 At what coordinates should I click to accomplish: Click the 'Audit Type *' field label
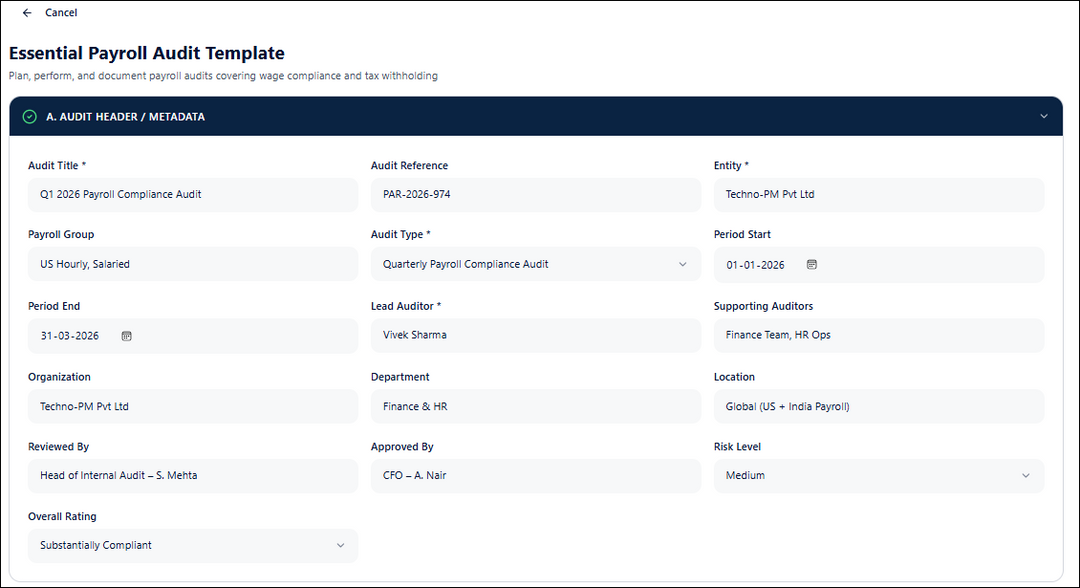[401, 235]
